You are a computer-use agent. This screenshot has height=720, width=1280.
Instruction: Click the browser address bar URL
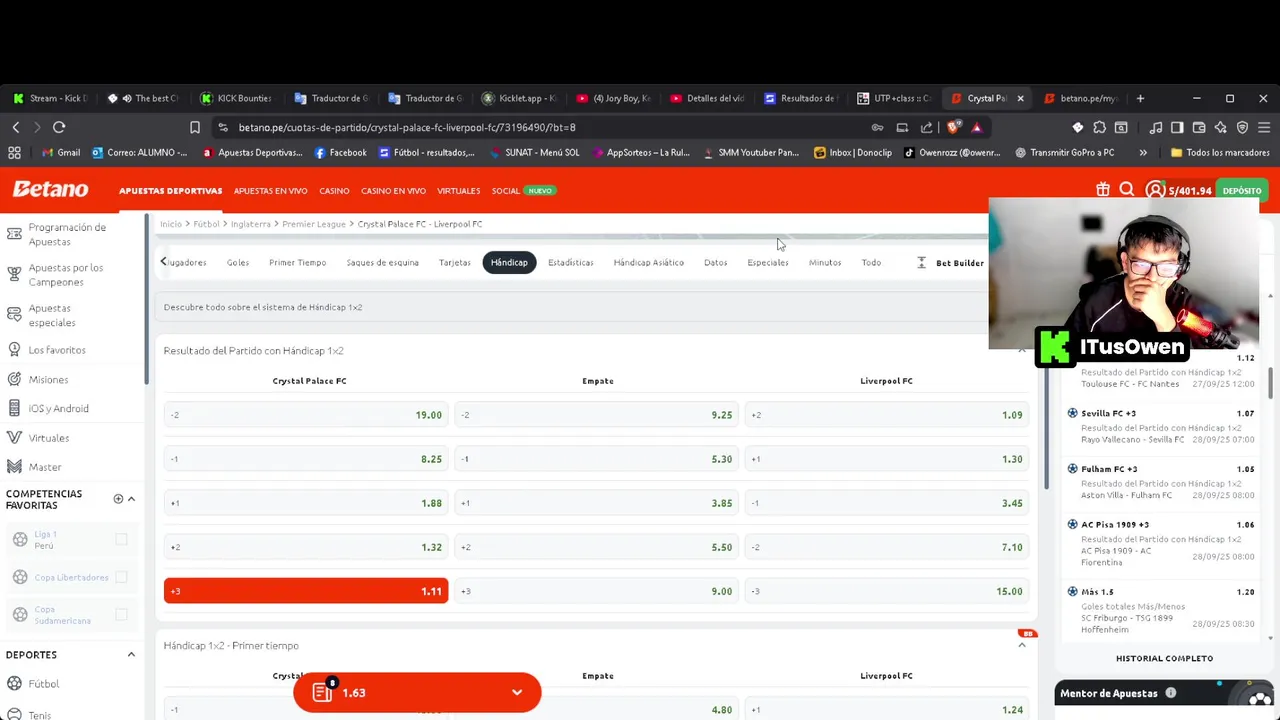coord(407,127)
